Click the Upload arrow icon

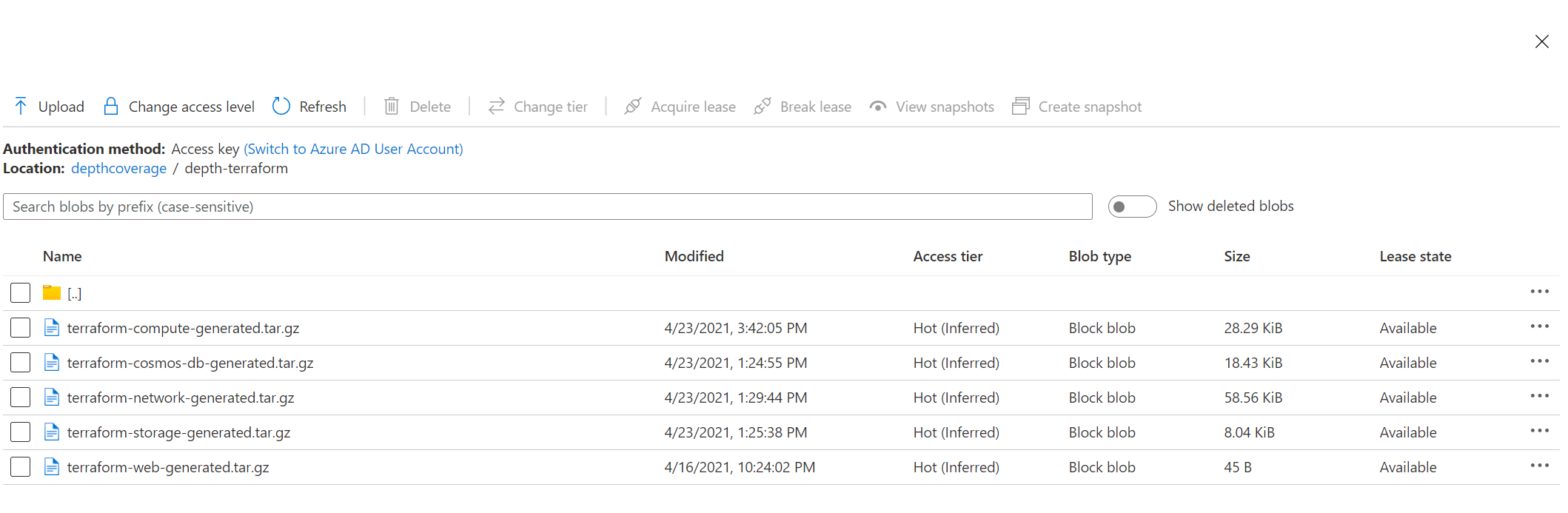21,107
